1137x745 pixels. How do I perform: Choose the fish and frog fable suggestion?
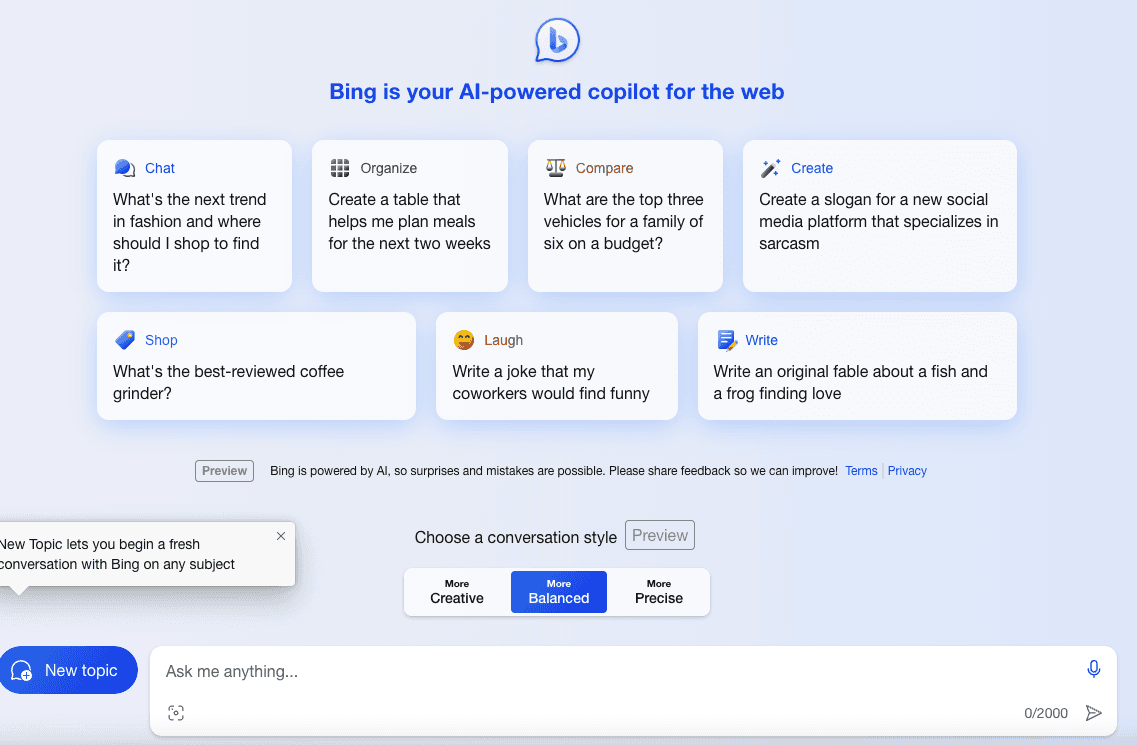pyautogui.click(x=857, y=366)
